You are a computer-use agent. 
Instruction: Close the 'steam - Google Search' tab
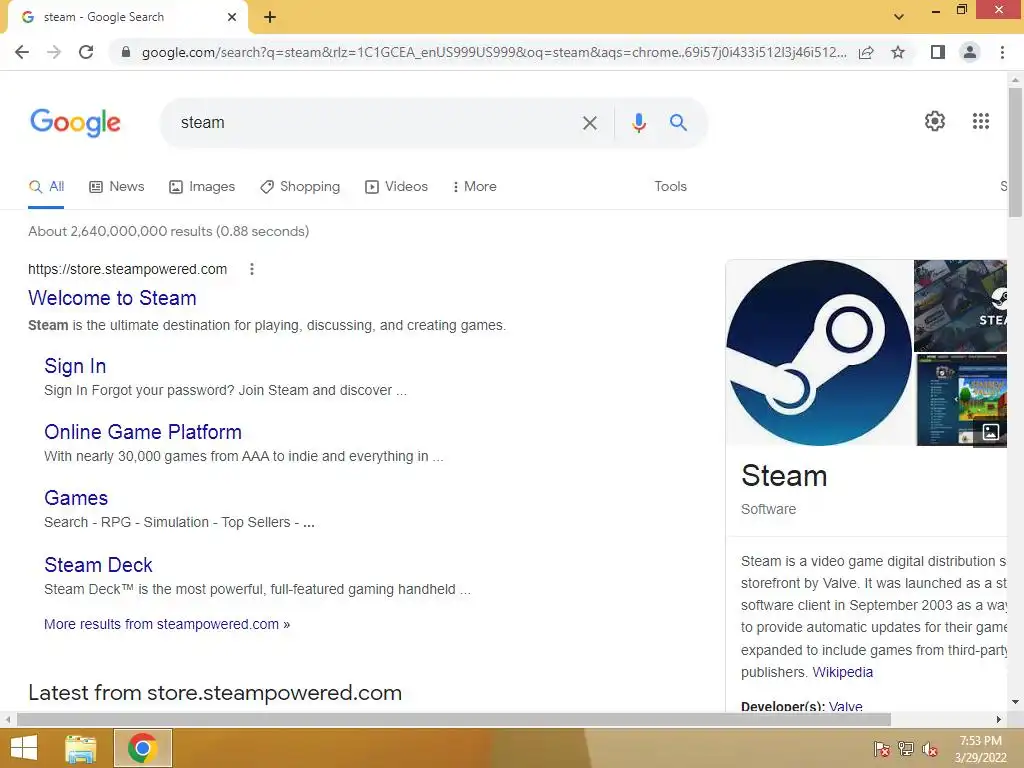(x=232, y=17)
